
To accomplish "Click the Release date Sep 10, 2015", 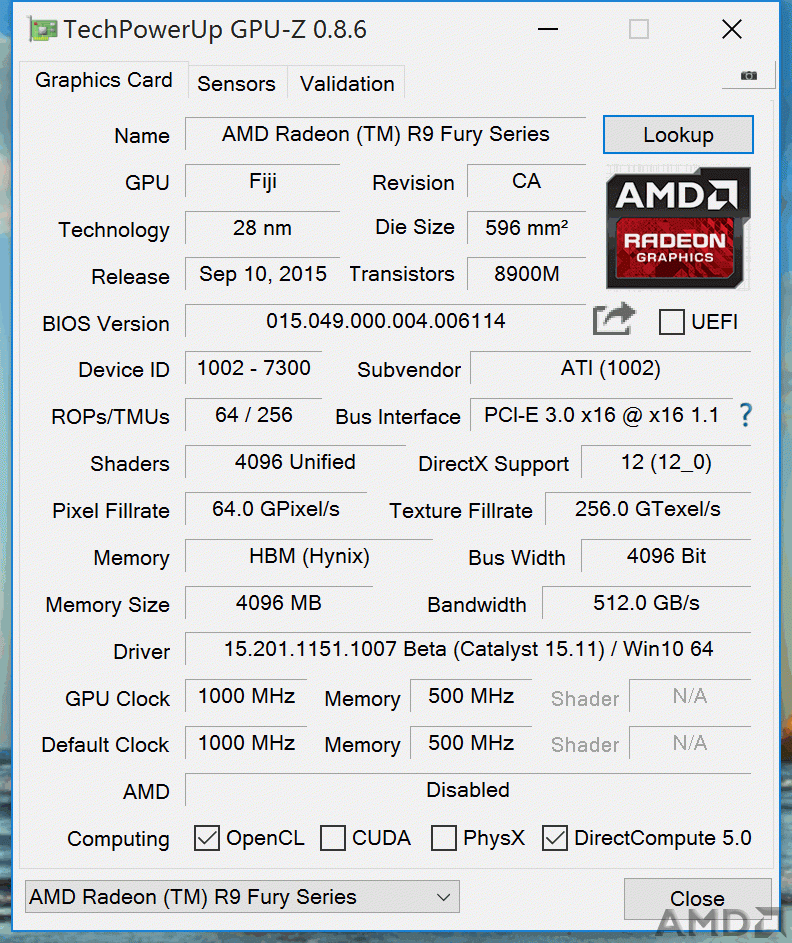I will (x=263, y=274).
